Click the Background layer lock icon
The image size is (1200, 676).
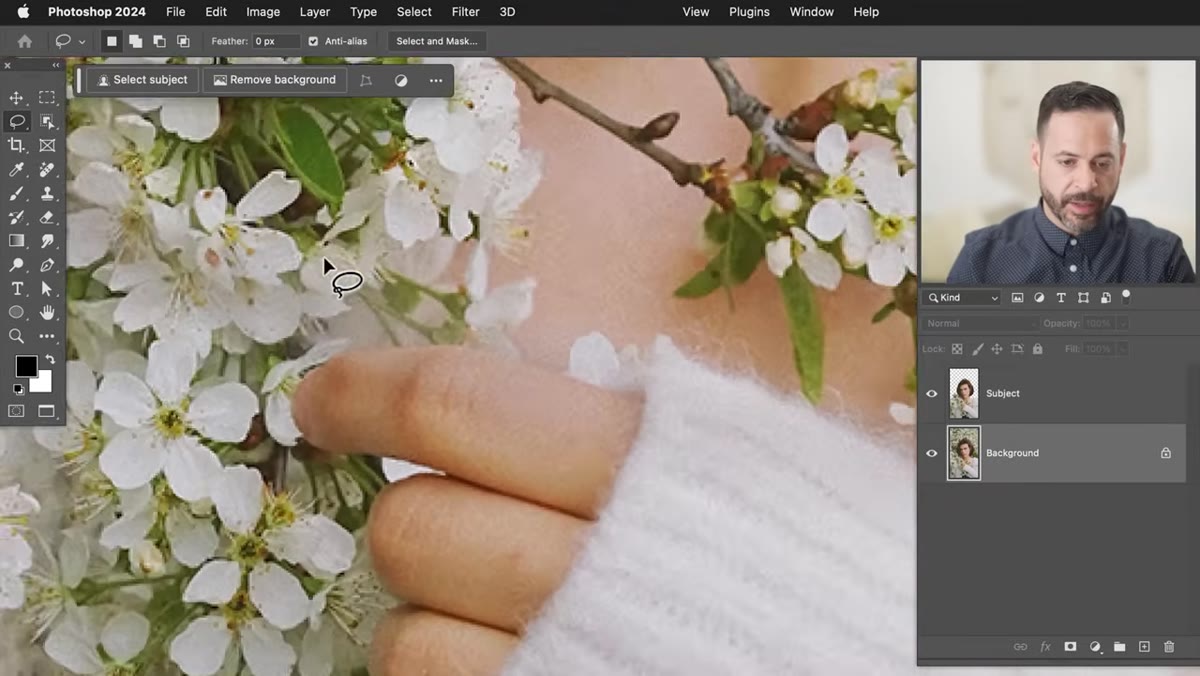[x=1165, y=453]
